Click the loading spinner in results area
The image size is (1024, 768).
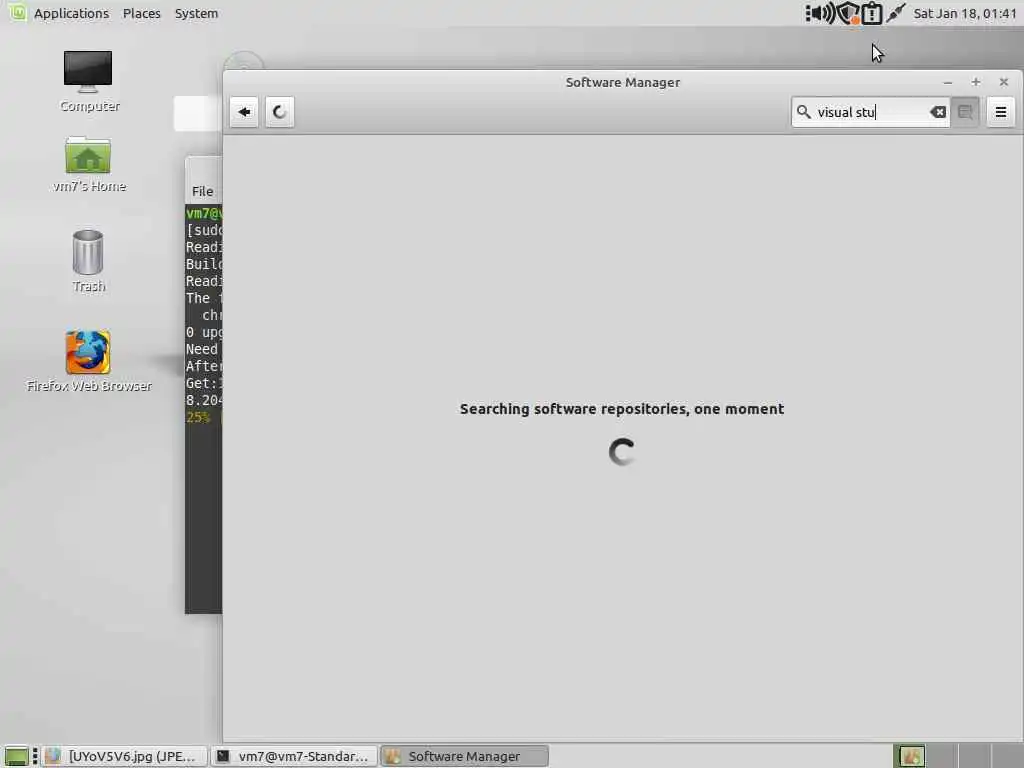pos(622,451)
